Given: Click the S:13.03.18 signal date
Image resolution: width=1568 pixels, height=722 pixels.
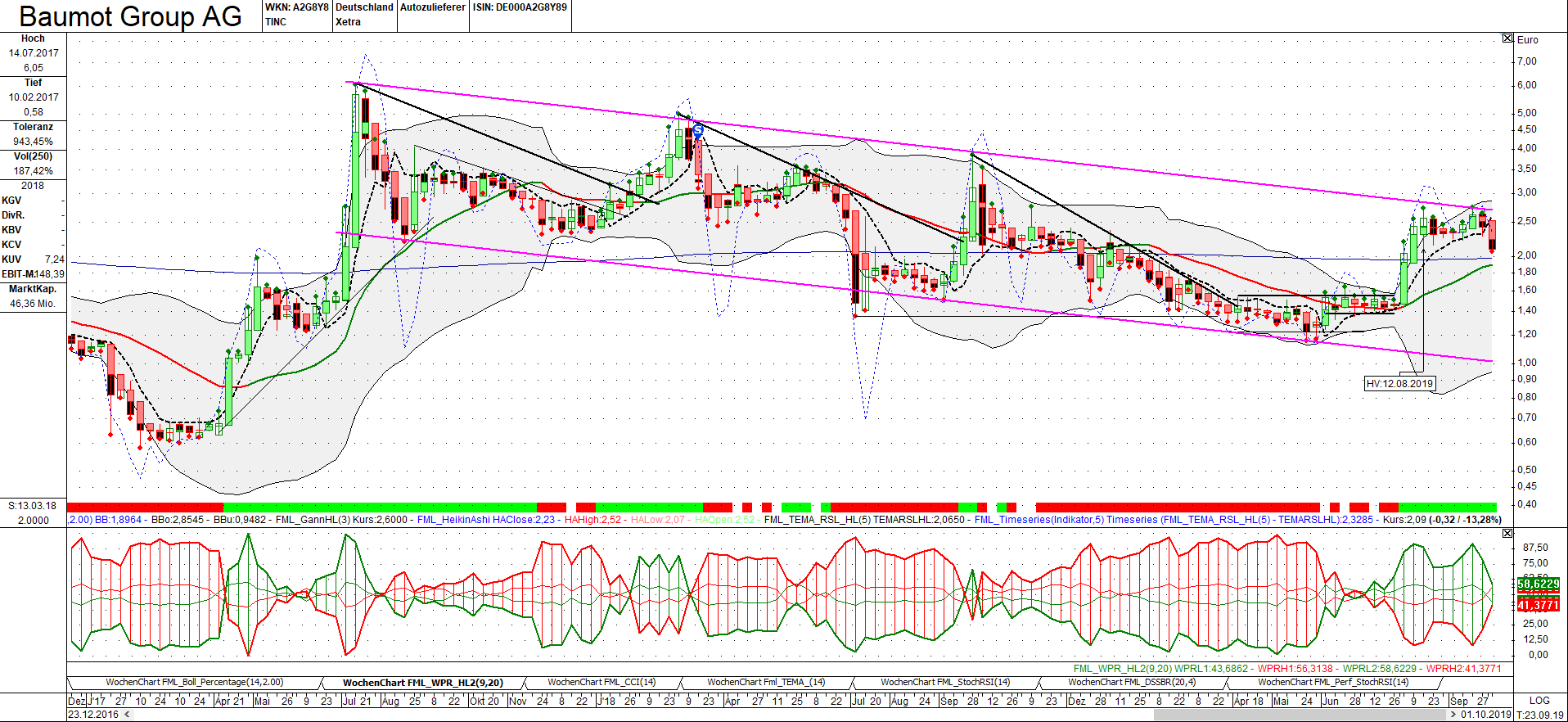Looking at the screenshot, I should point(33,506).
